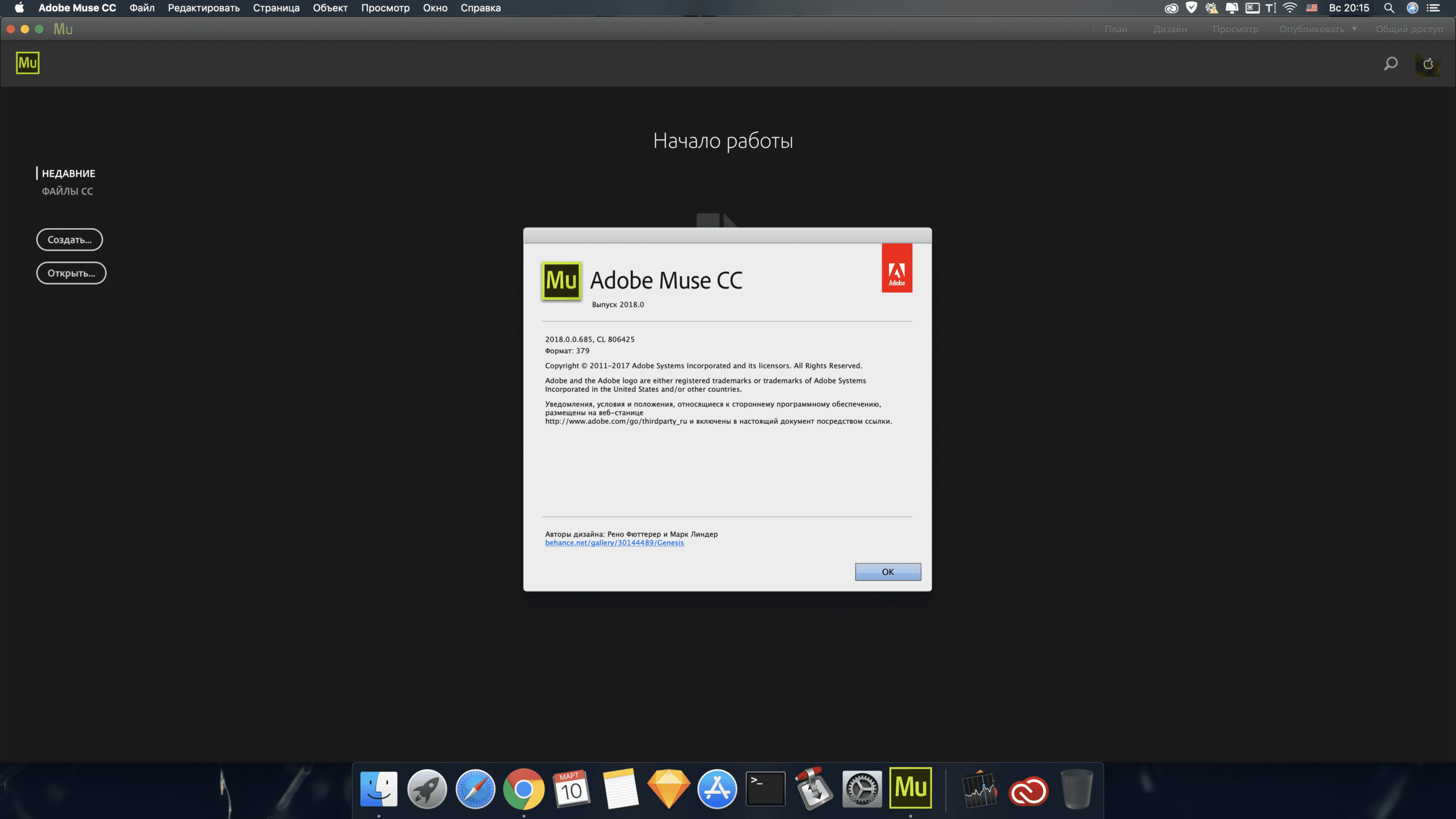This screenshot has width=1456, height=819.
Task: Click the Открыть... button
Action: [71, 273]
